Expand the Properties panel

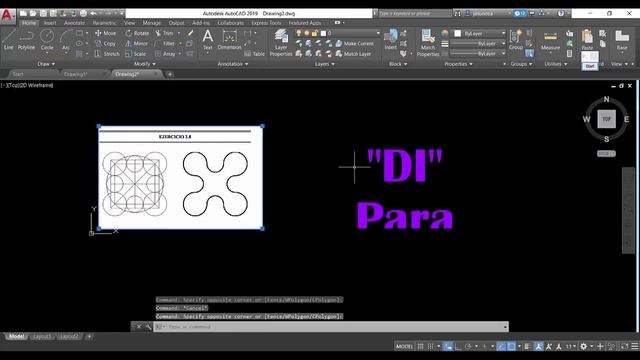(458, 64)
